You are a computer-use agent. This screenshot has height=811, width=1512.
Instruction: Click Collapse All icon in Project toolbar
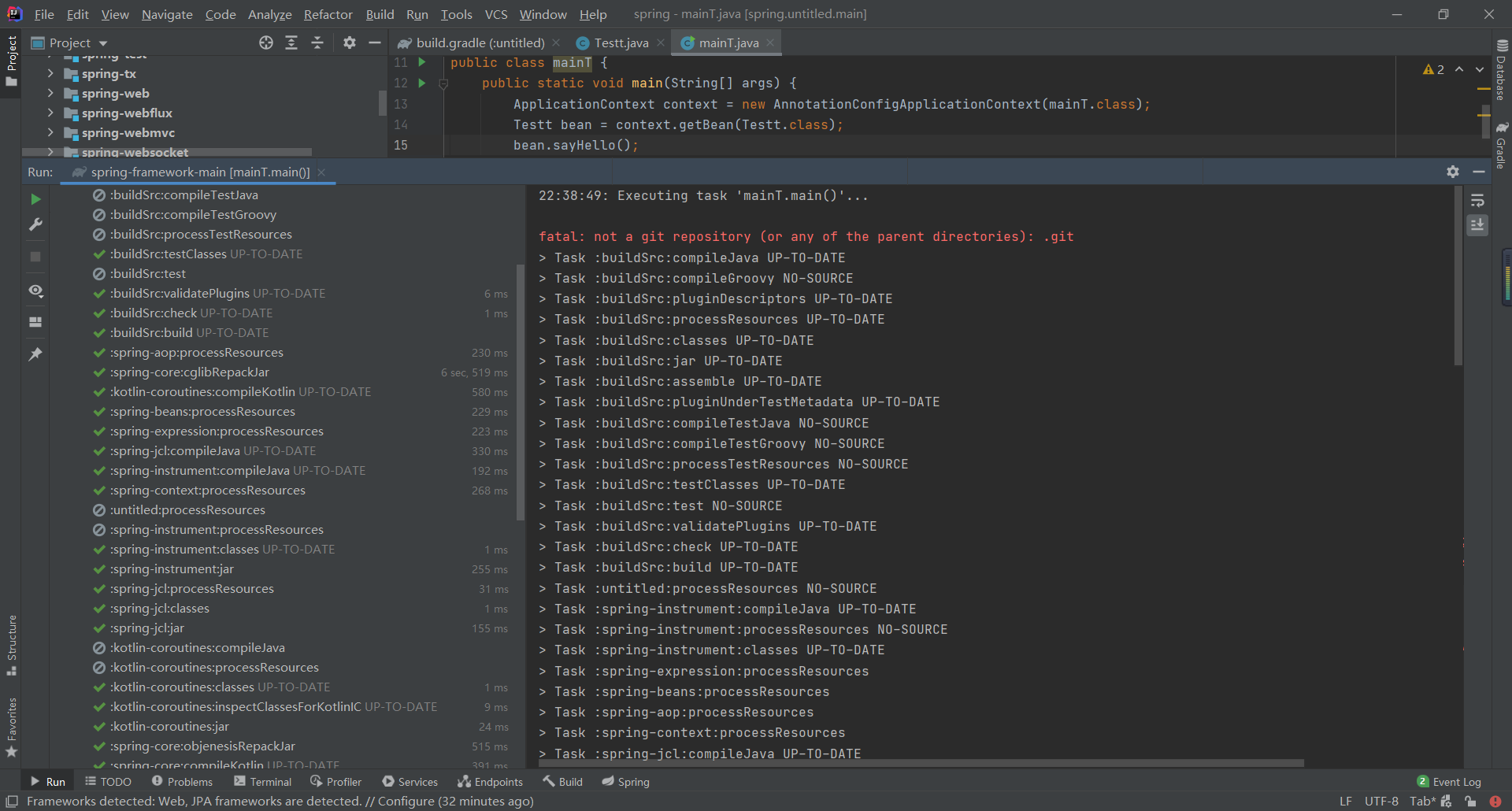(x=317, y=43)
